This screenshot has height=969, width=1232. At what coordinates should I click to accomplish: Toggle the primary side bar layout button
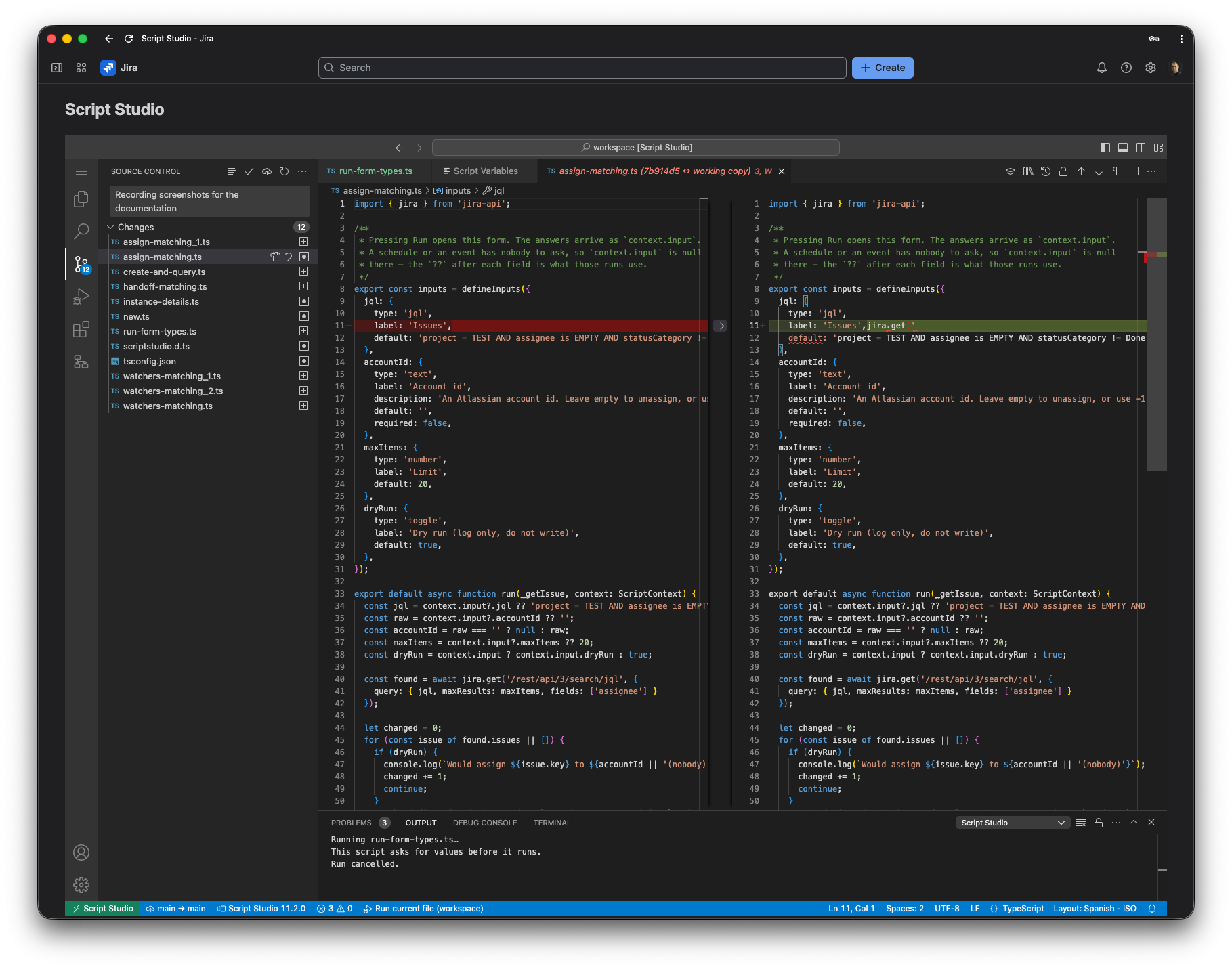click(x=1105, y=148)
